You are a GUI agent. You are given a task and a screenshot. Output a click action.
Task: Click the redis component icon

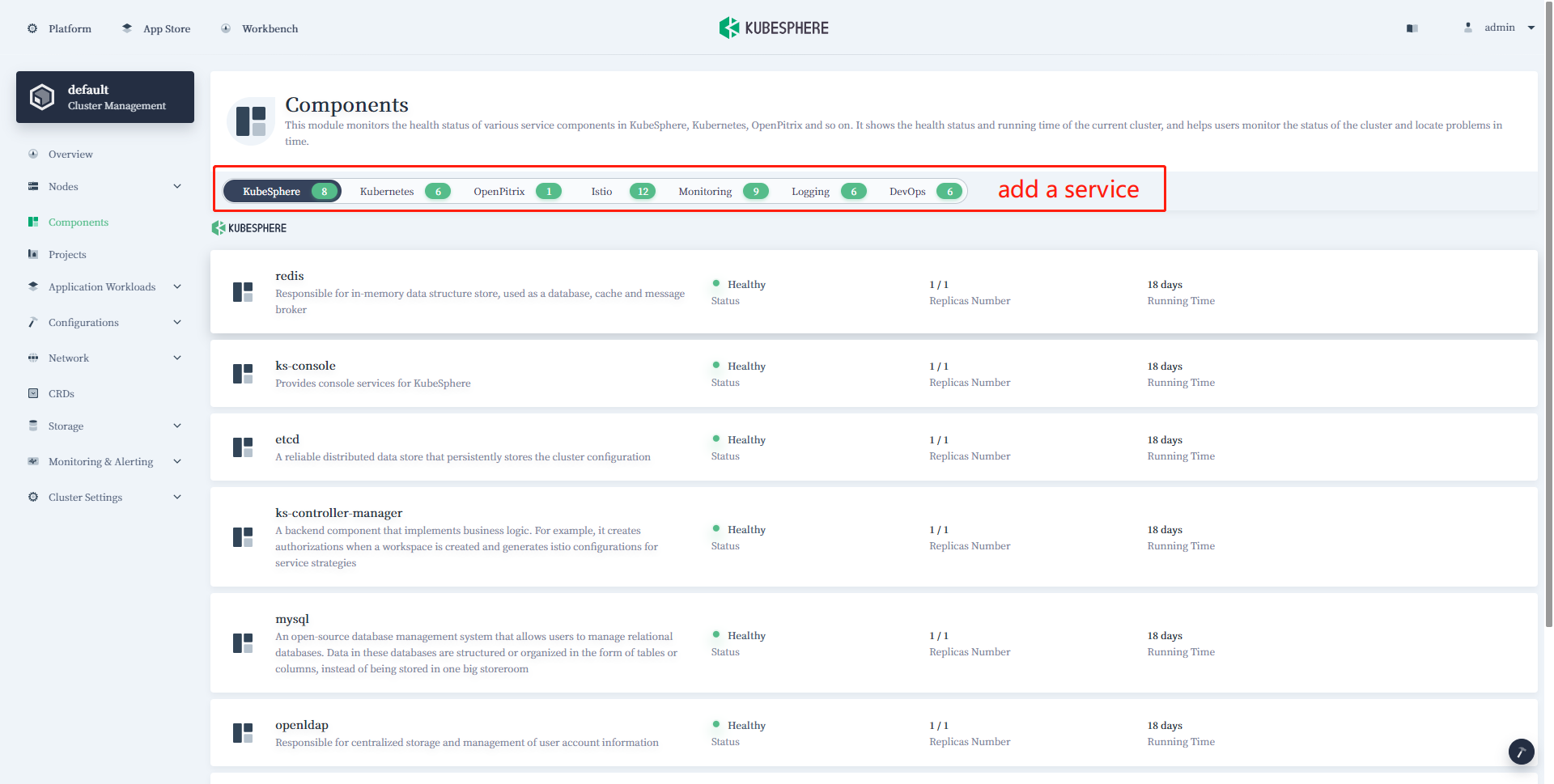click(242, 292)
